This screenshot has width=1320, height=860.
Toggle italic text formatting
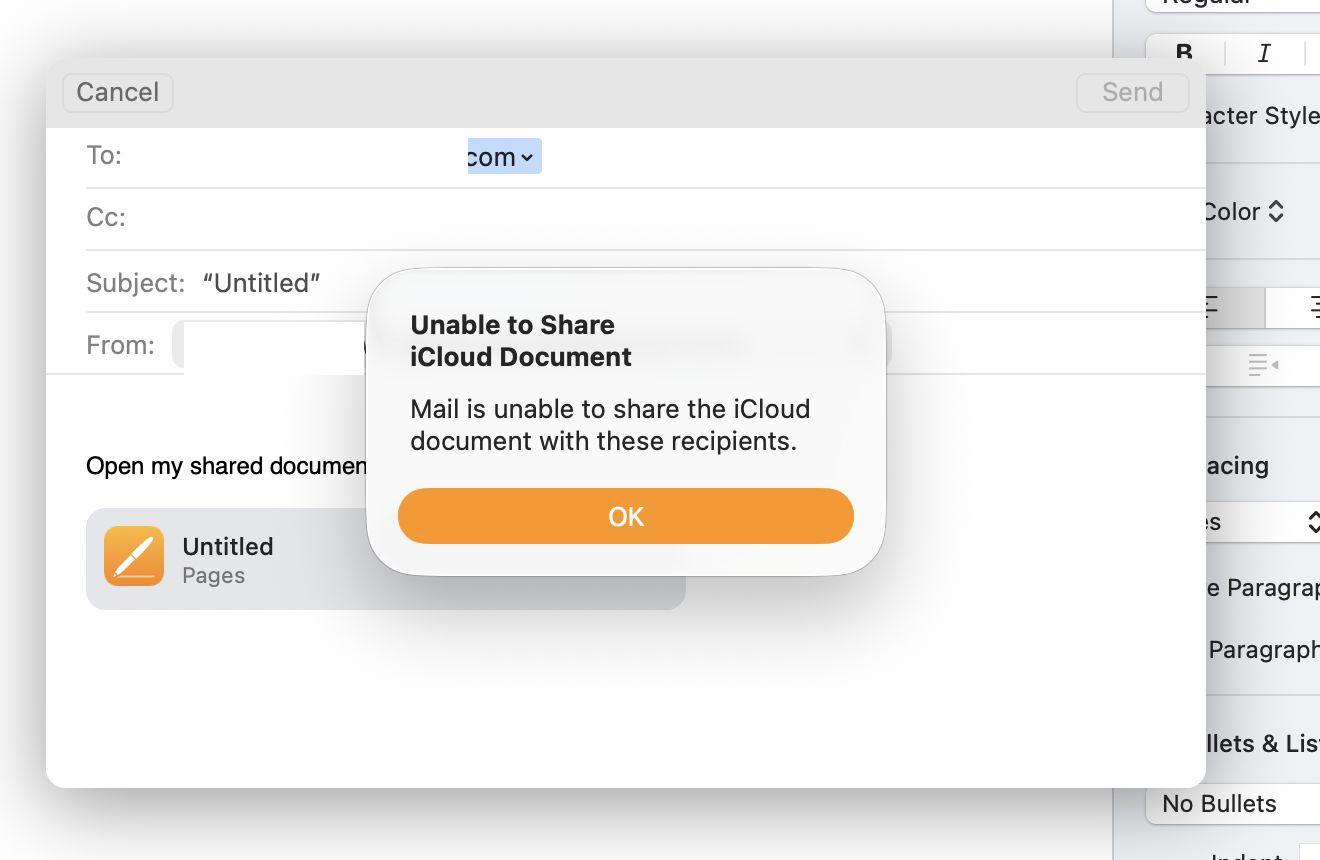(1264, 53)
